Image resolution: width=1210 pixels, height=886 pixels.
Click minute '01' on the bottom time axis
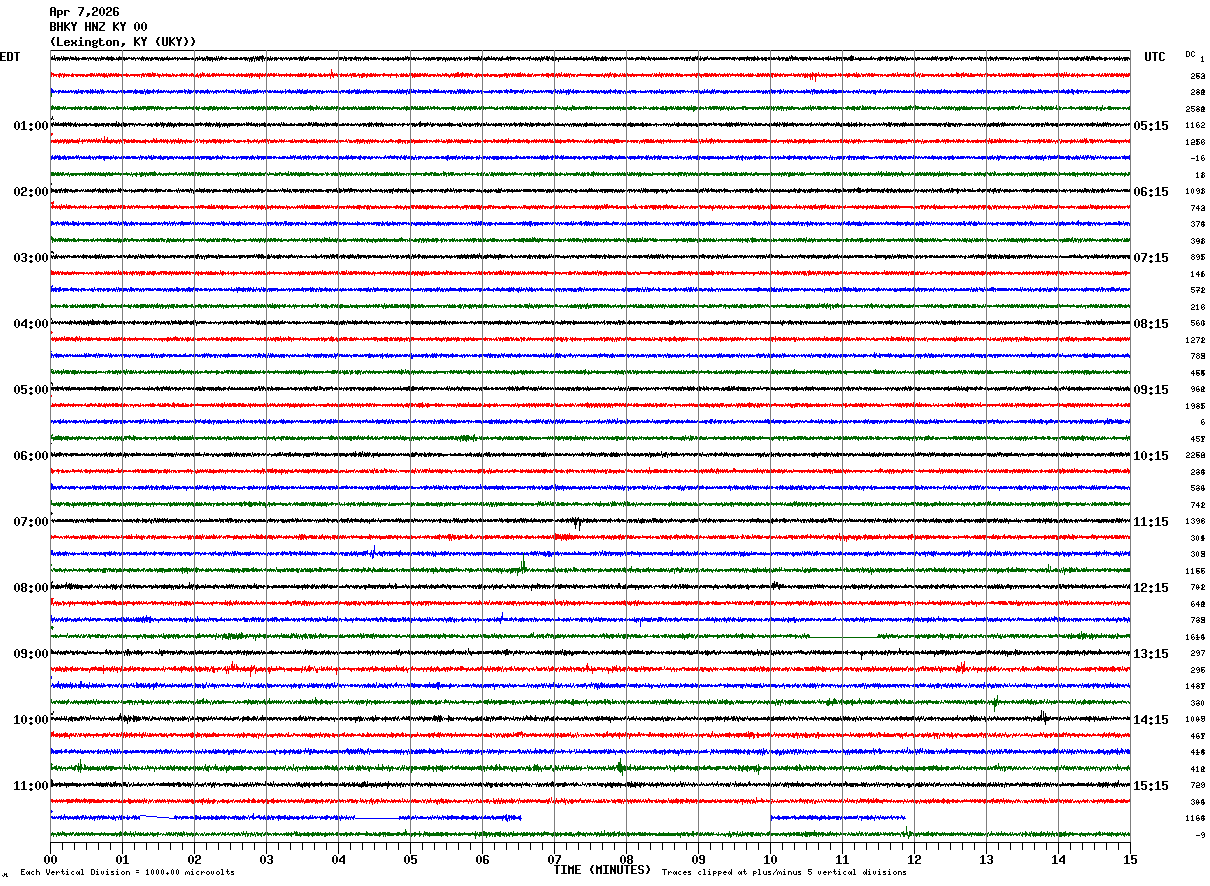click(122, 859)
